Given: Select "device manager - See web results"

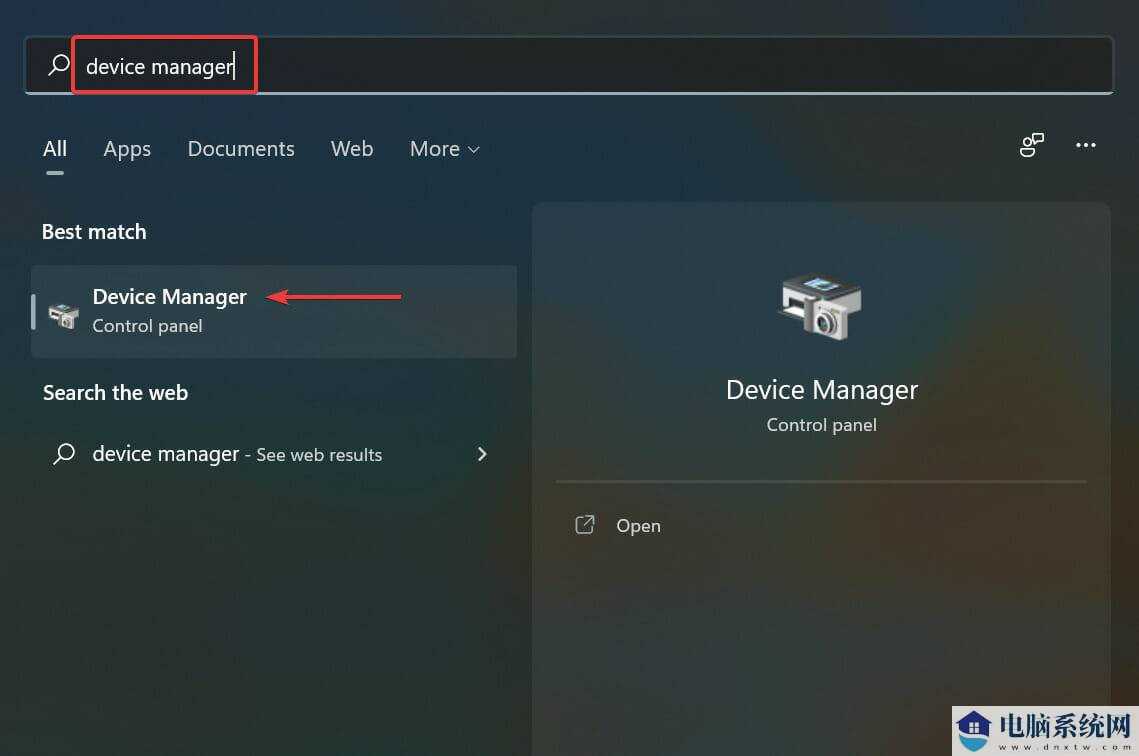Looking at the screenshot, I should click(x=237, y=454).
